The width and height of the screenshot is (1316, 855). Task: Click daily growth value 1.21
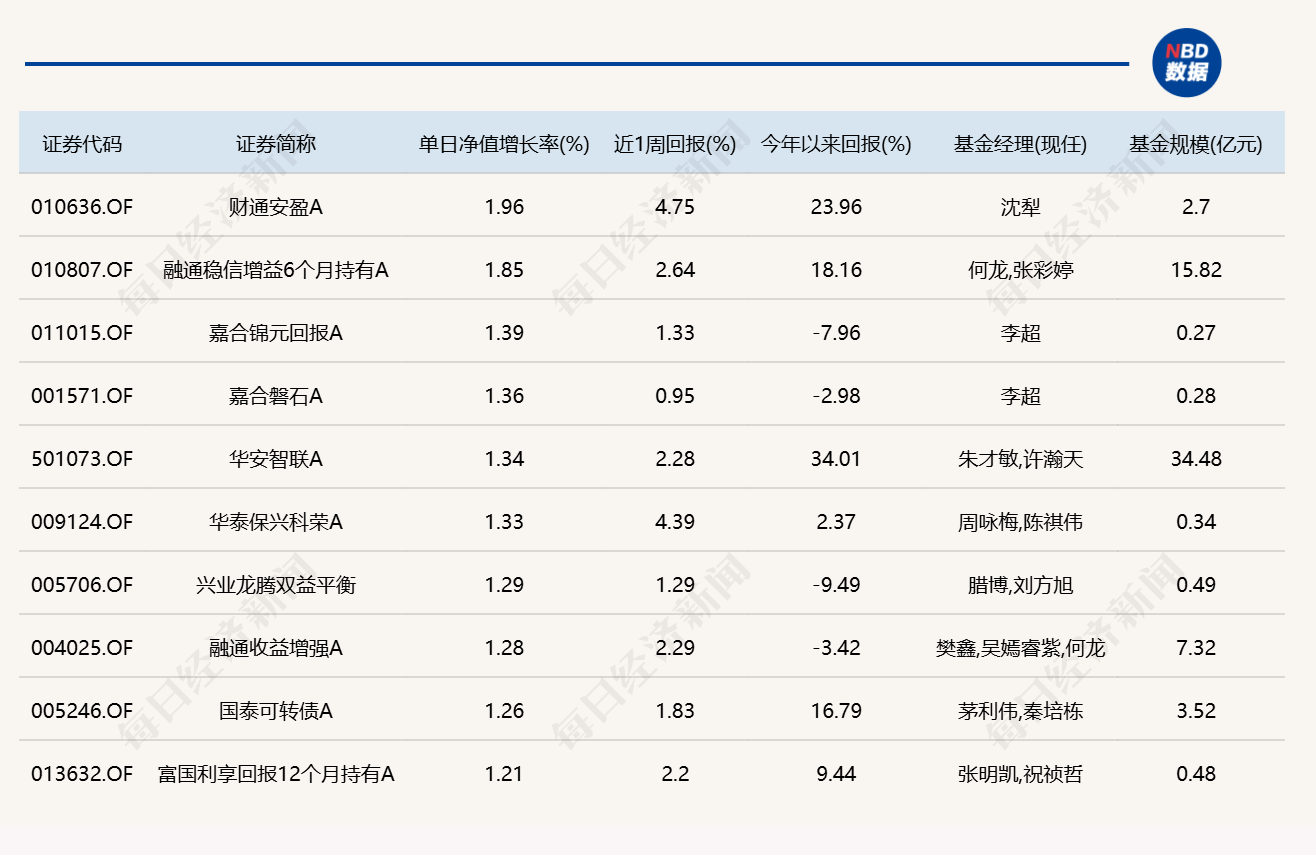[x=504, y=774]
